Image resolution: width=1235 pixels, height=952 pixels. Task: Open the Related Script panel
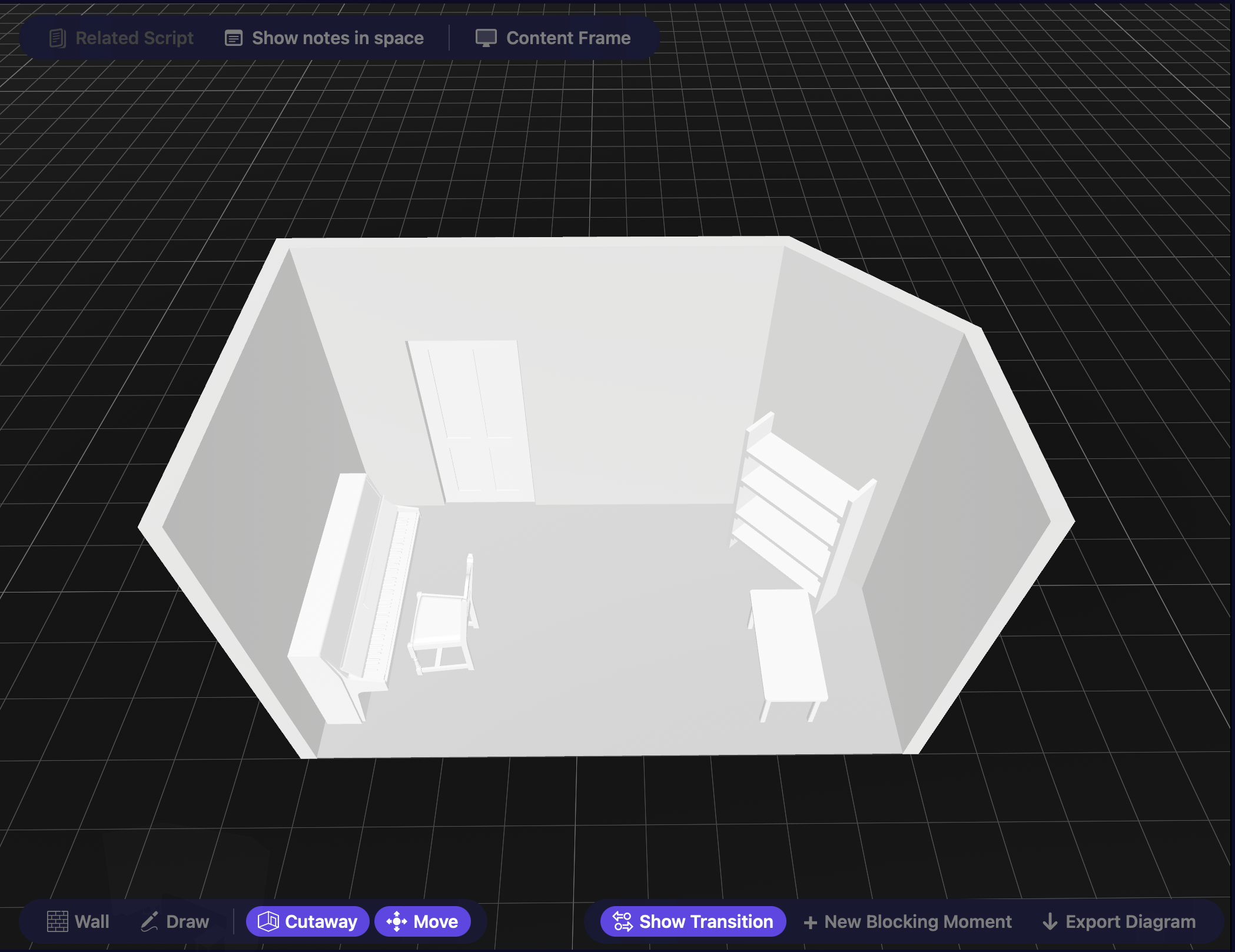click(x=121, y=38)
